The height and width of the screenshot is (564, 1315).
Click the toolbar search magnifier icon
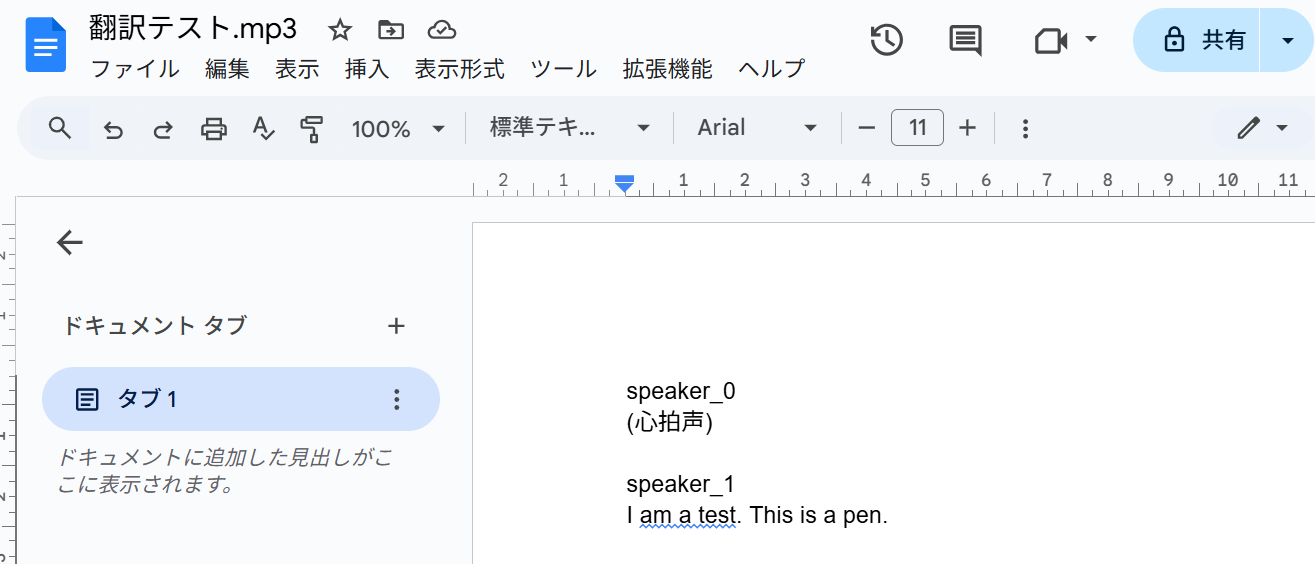(x=60, y=128)
